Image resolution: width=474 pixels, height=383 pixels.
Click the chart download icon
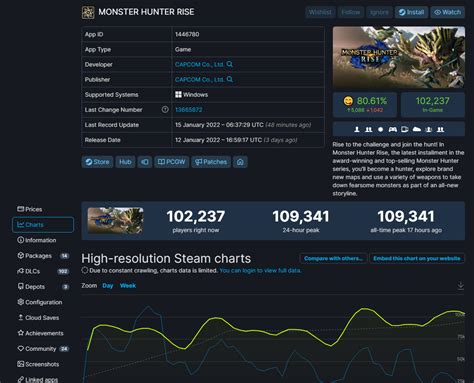point(460,286)
